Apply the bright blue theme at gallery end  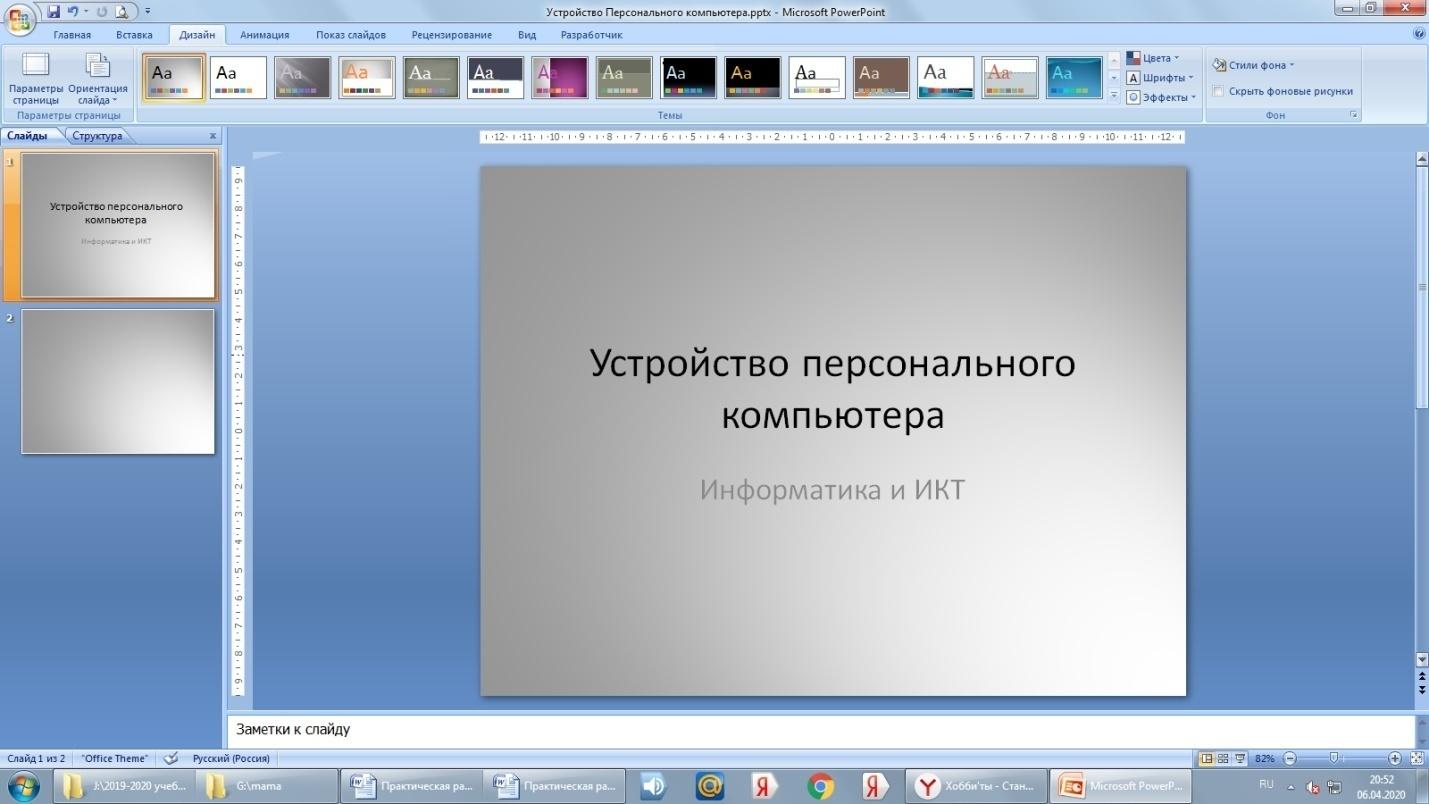point(1074,78)
